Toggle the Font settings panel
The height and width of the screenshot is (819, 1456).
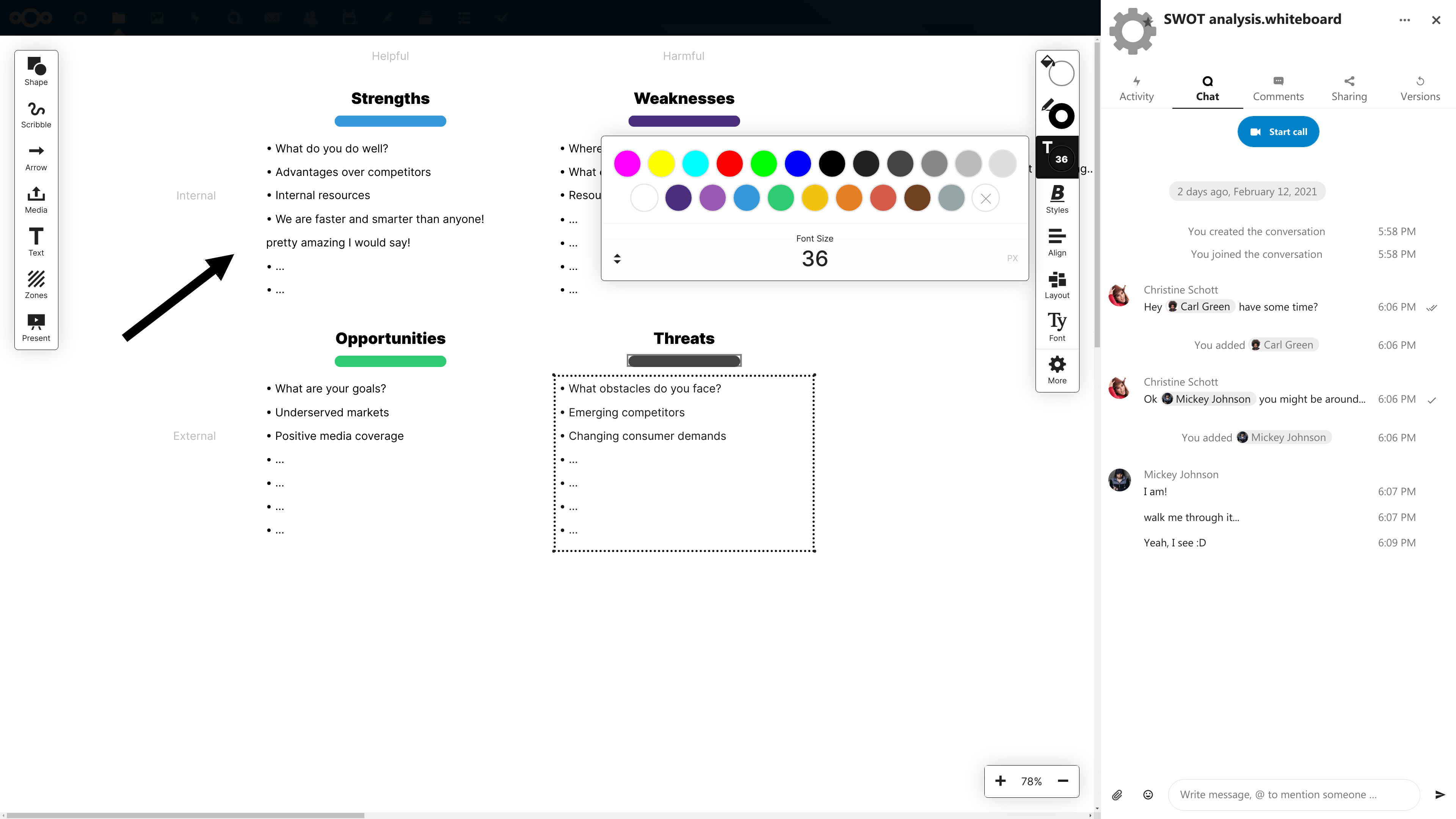[x=1057, y=326]
